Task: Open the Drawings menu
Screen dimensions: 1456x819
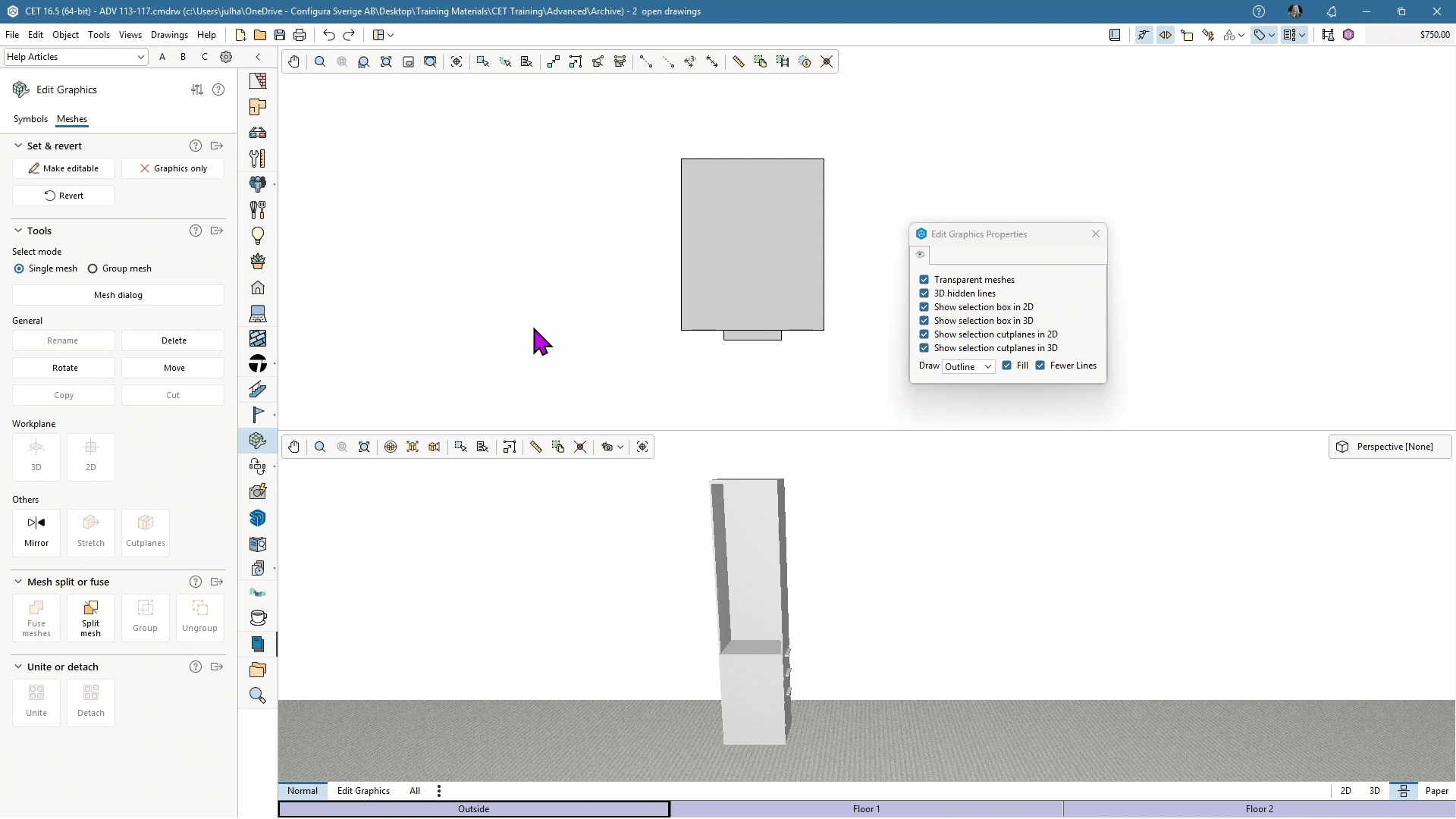Action: point(169,35)
